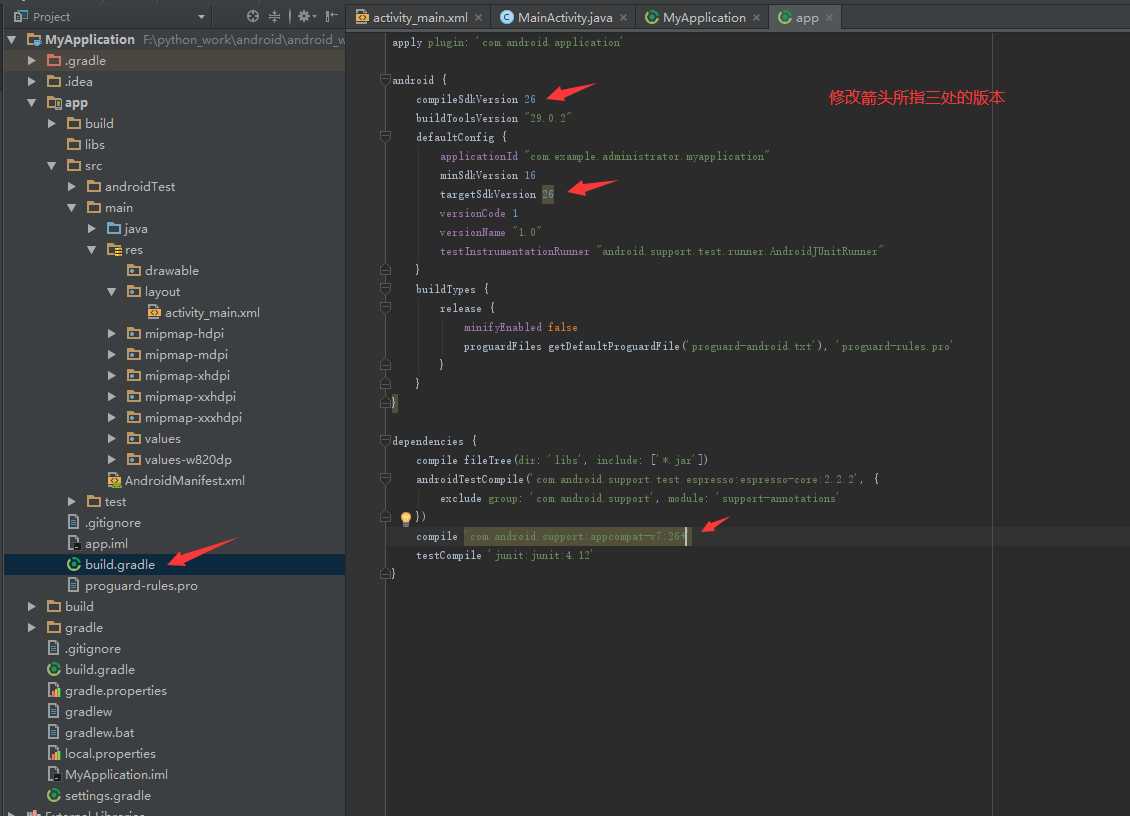This screenshot has height=816, width=1130.
Task: Collapse the dependencies block fold marker
Action: (x=386, y=440)
